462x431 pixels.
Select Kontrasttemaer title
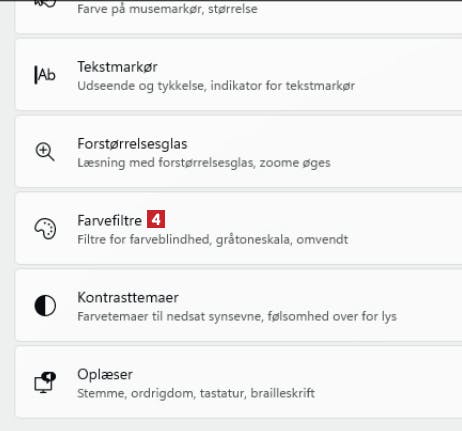(128, 298)
